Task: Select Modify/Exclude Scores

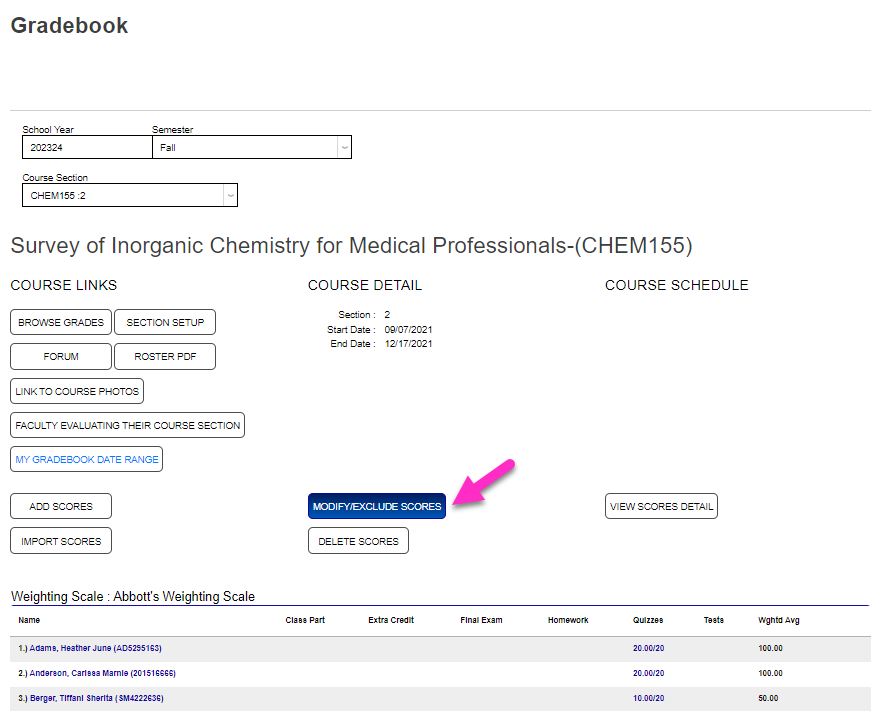Action: coord(376,506)
